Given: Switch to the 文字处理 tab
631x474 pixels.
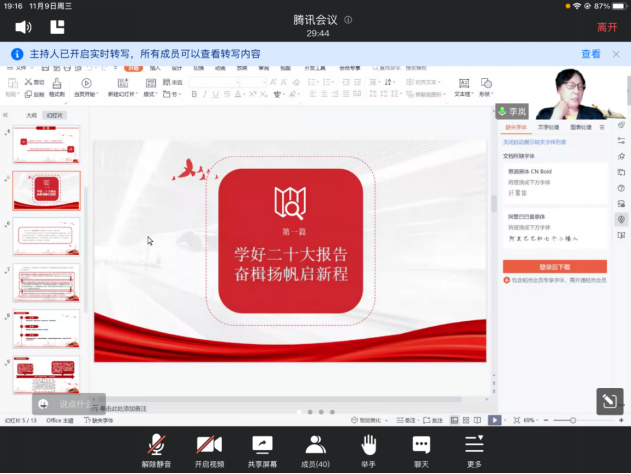Looking at the screenshot, I should point(548,128).
